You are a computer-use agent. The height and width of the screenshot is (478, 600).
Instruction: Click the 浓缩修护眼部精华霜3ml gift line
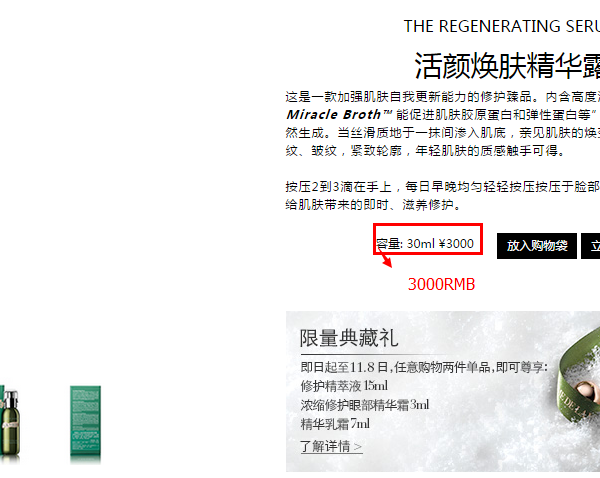coord(365,405)
